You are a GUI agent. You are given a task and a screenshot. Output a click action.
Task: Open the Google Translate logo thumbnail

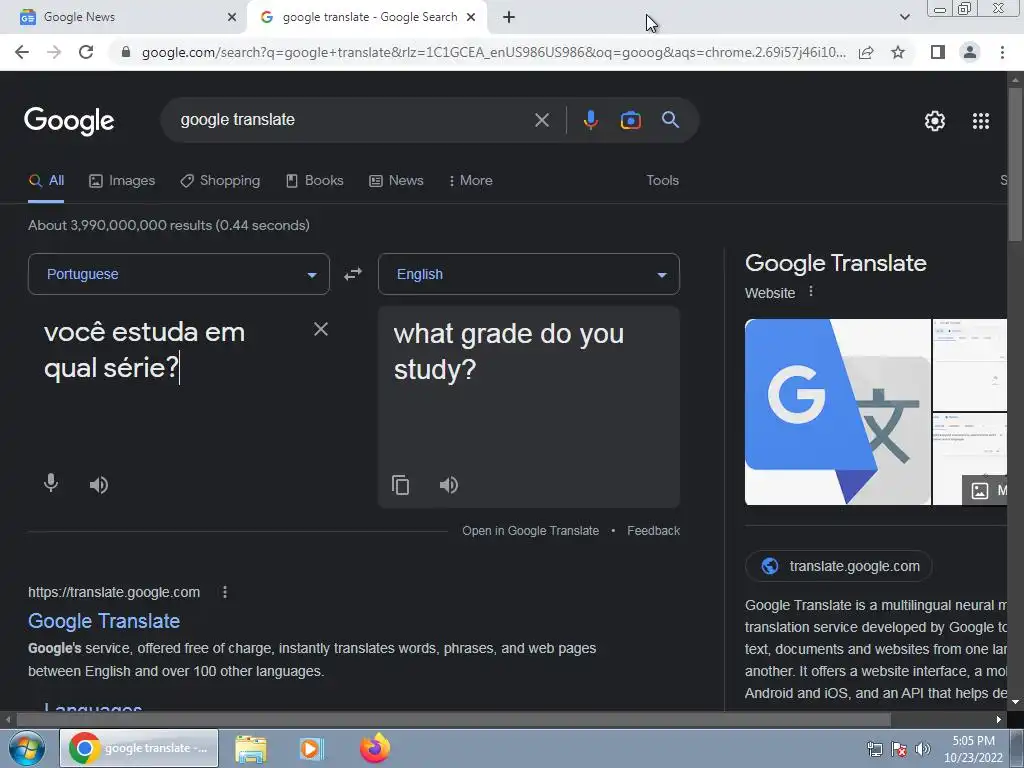pos(837,412)
